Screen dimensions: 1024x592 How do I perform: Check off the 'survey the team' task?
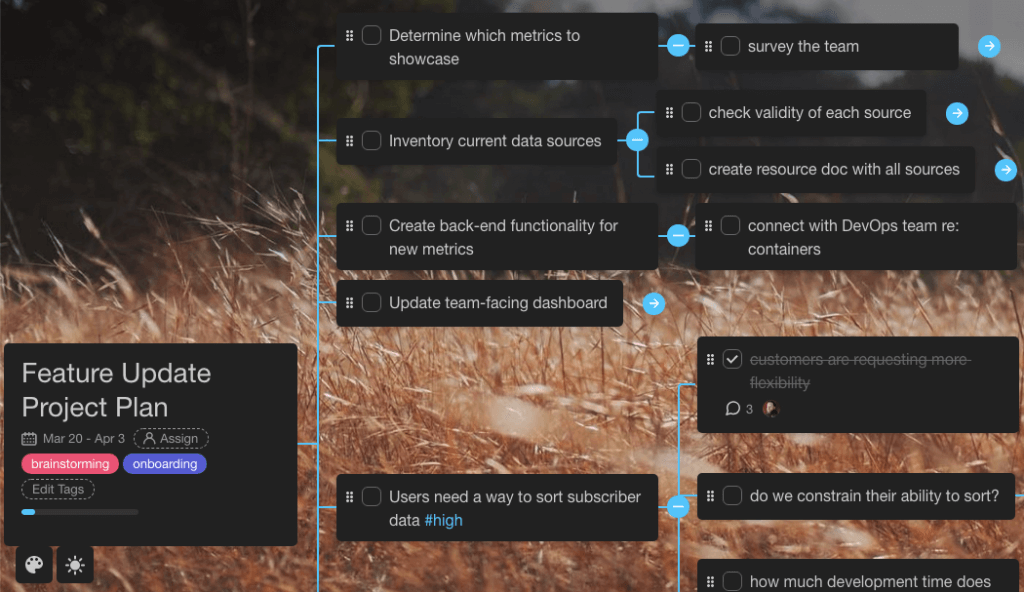click(730, 46)
